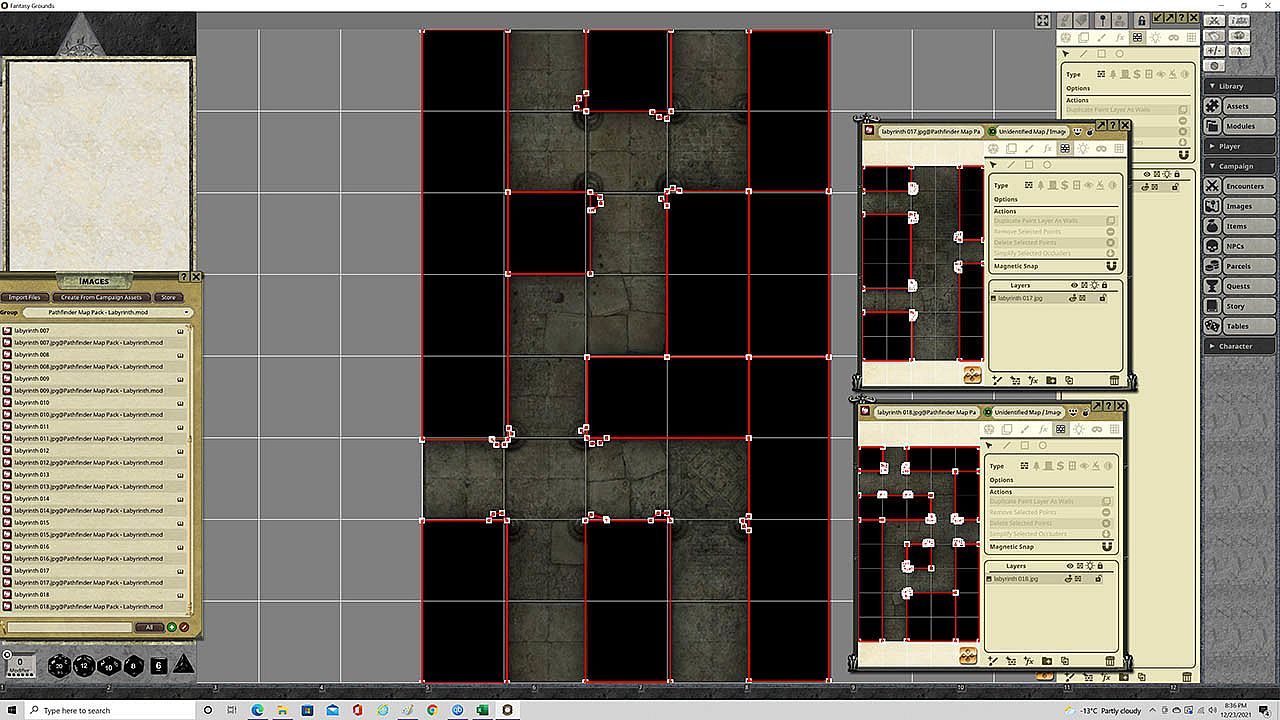
Task: Roll the d12 die
Action: 85,665
